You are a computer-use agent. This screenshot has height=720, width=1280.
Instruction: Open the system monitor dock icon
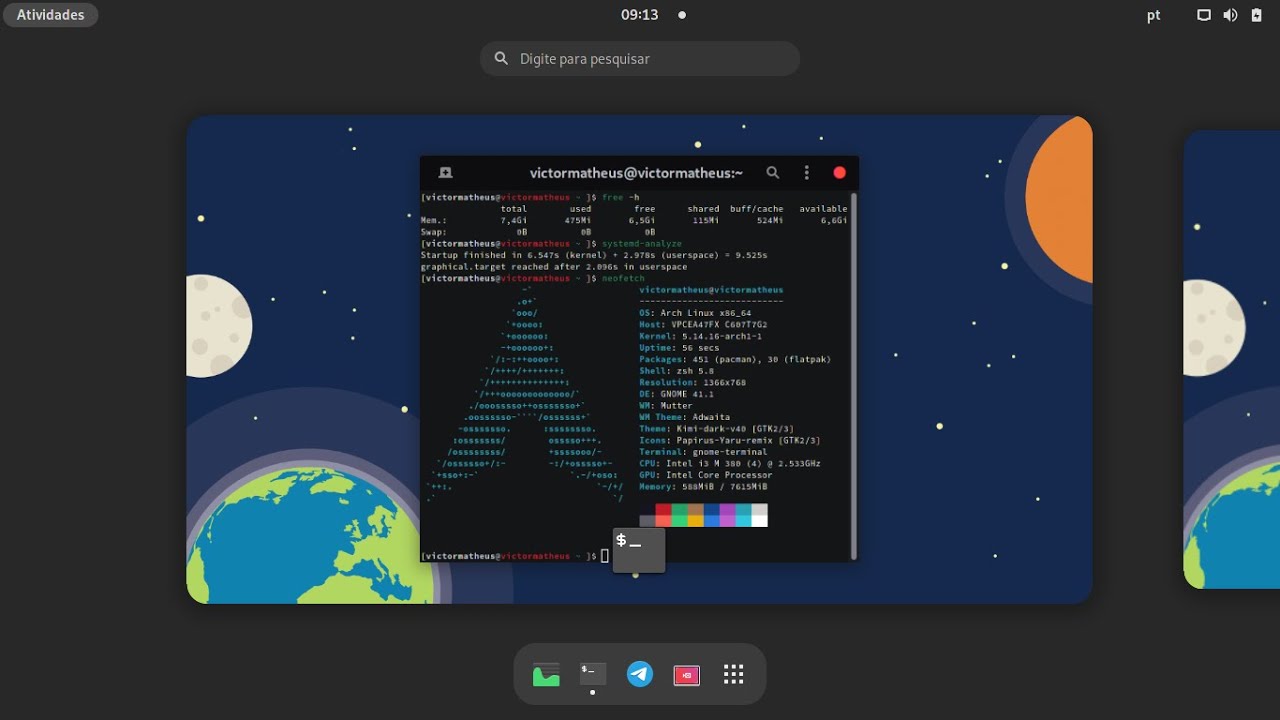click(546, 675)
